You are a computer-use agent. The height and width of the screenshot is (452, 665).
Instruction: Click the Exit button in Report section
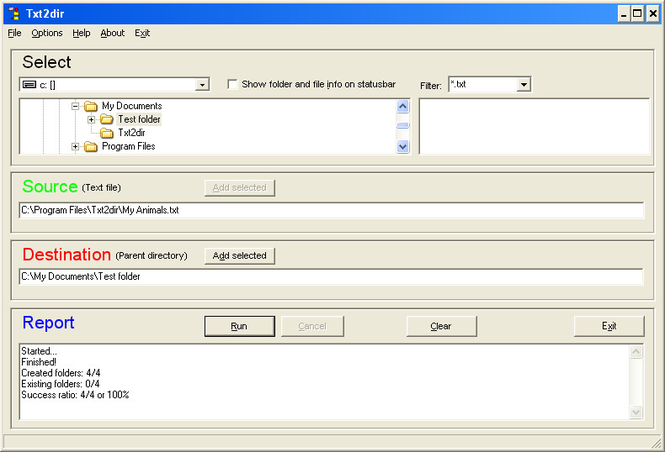pos(609,326)
